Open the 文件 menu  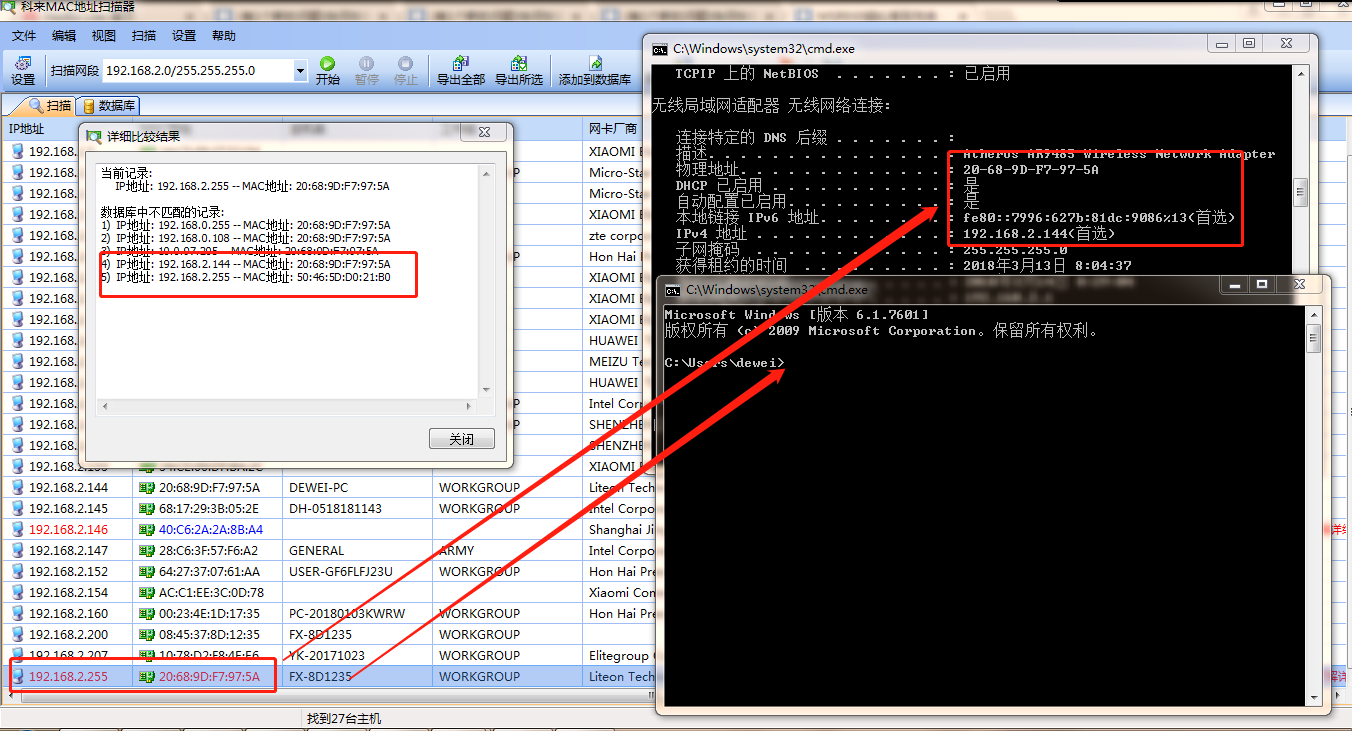pyautogui.click(x=24, y=36)
